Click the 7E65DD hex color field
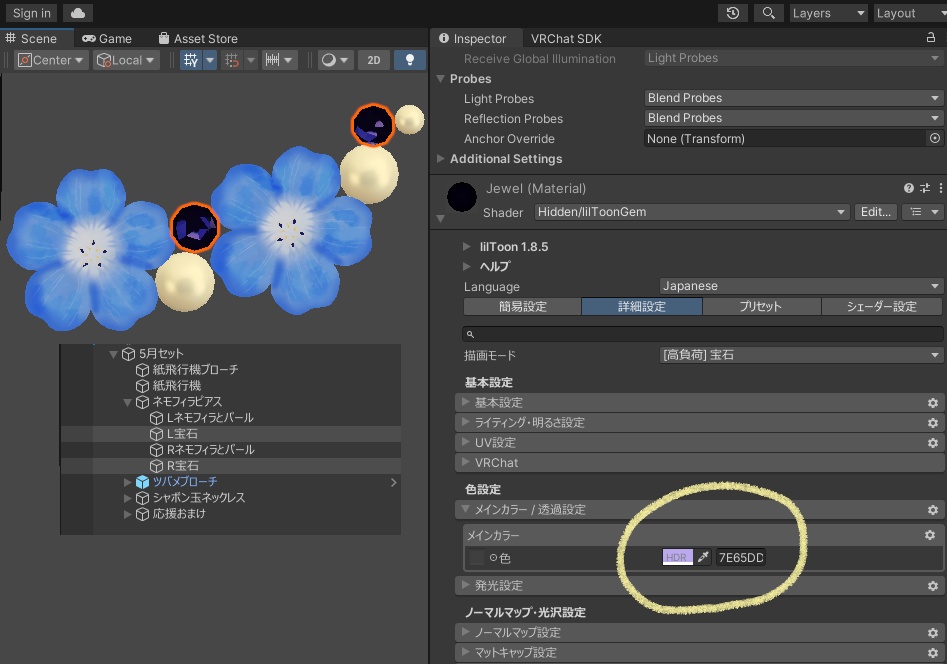Image resolution: width=947 pixels, height=664 pixels. [x=740, y=557]
